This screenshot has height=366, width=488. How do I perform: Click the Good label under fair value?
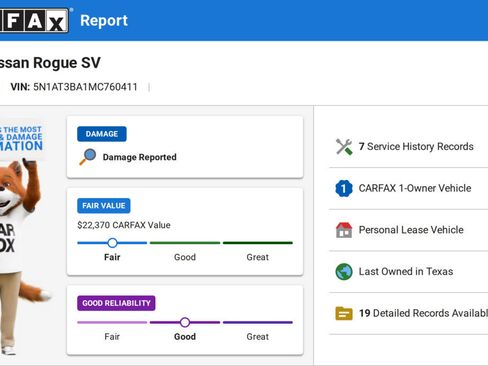click(x=185, y=257)
